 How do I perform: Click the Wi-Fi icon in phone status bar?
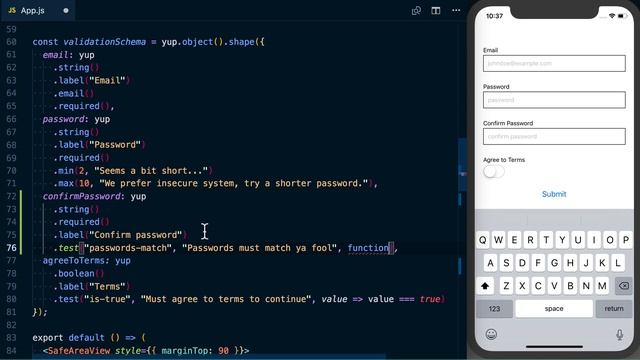[611, 16]
